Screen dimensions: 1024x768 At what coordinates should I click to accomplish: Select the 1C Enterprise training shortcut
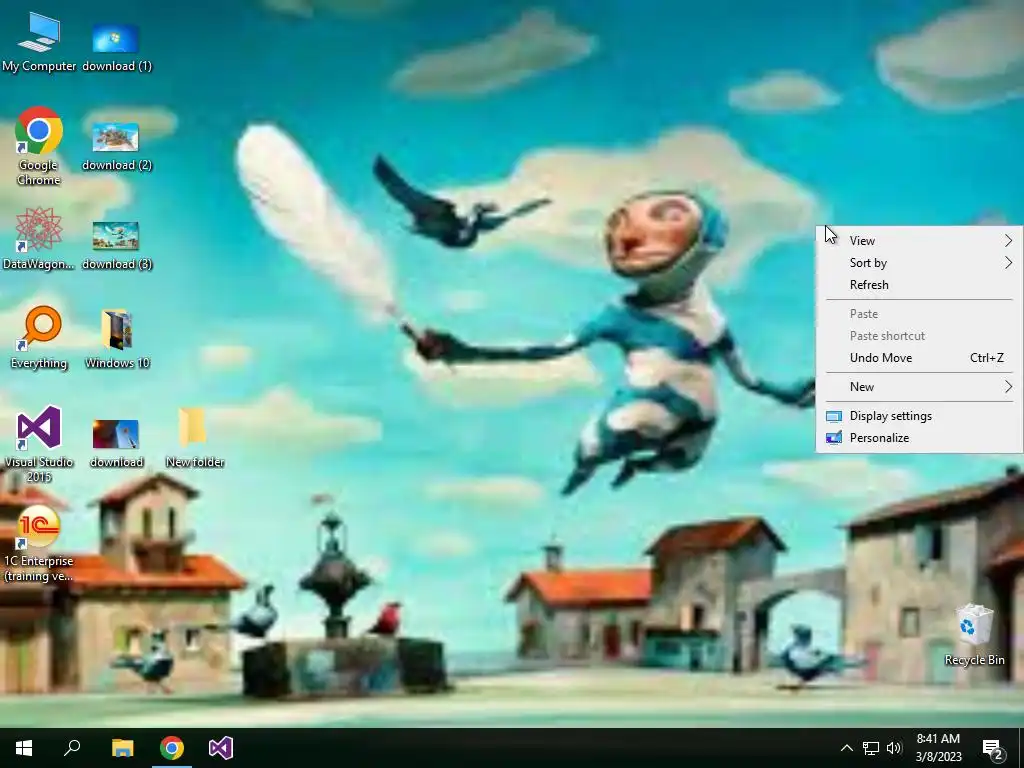coord(39,544)
